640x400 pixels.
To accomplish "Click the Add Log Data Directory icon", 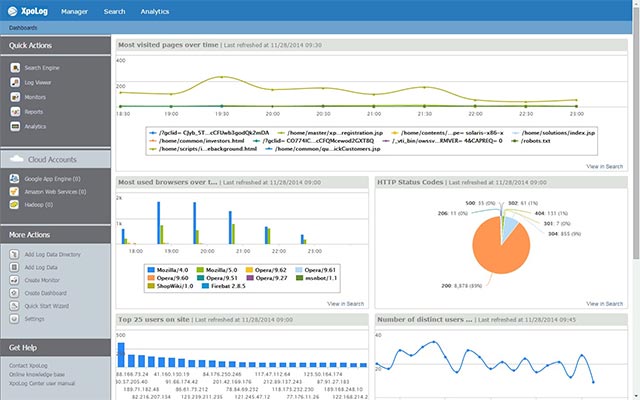I will (x=14, y=254).
